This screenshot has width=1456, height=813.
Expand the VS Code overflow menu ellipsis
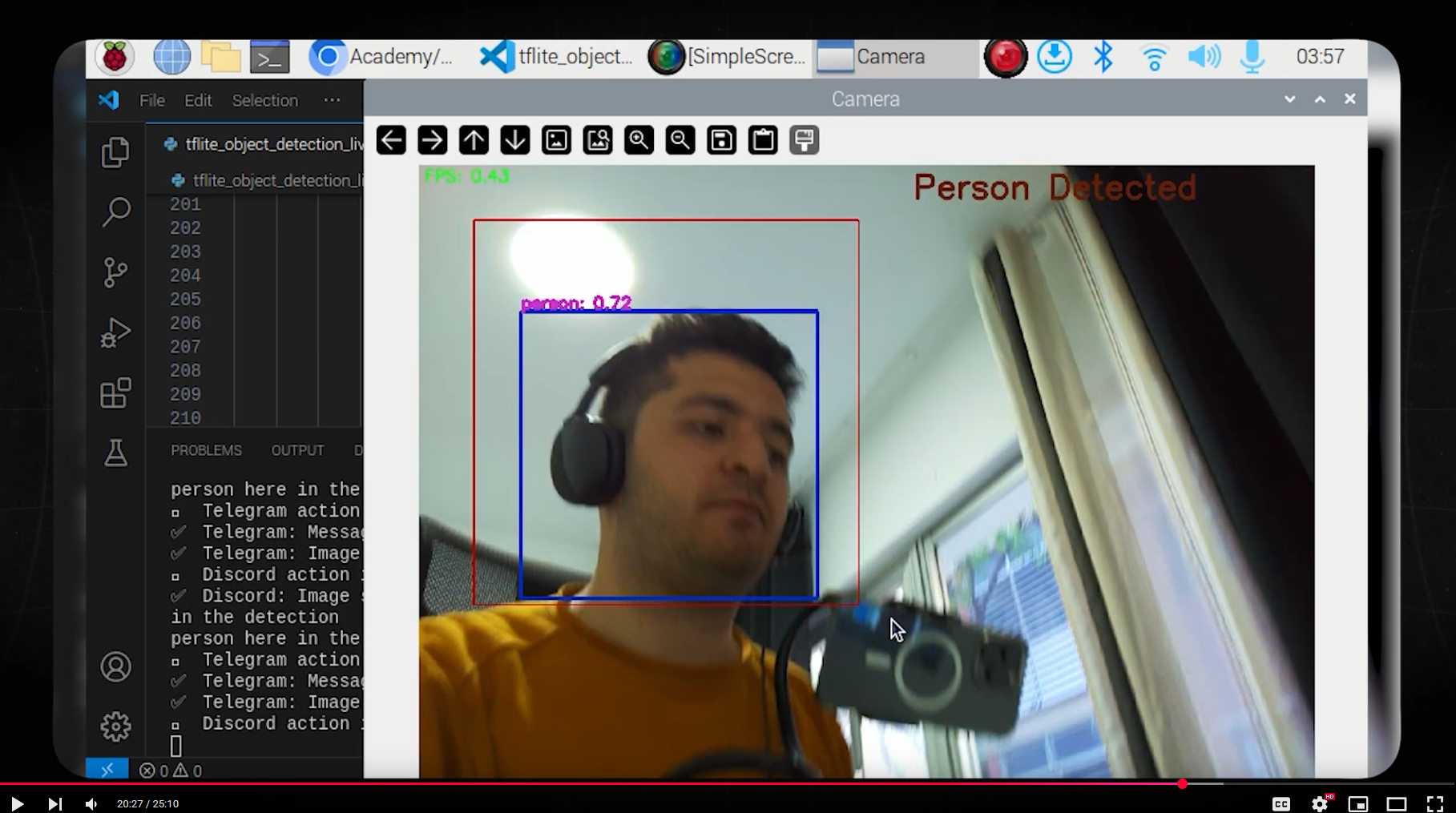pyautogui.click(x=332, y=100)
